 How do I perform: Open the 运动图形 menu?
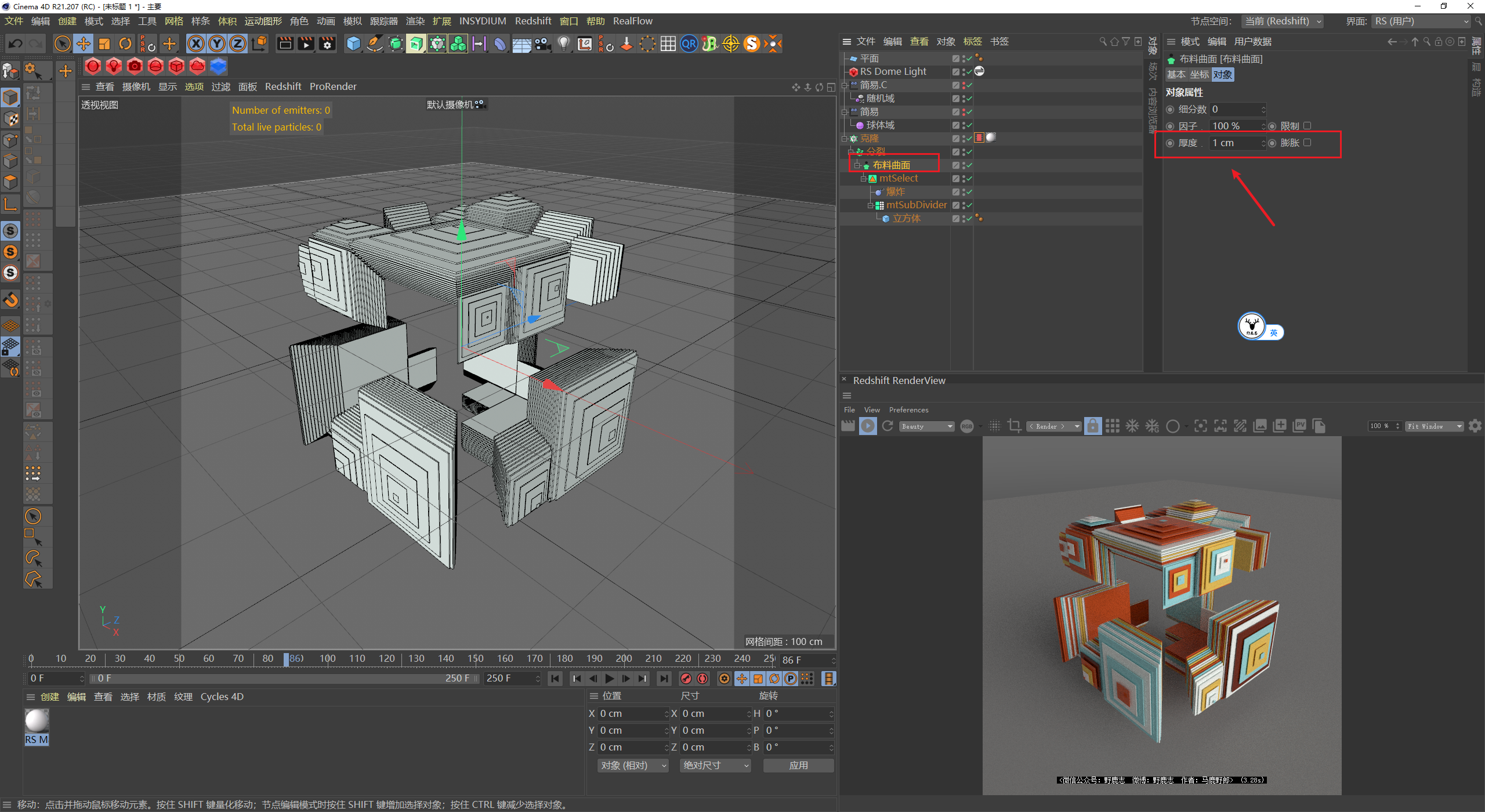pos(263,21)
